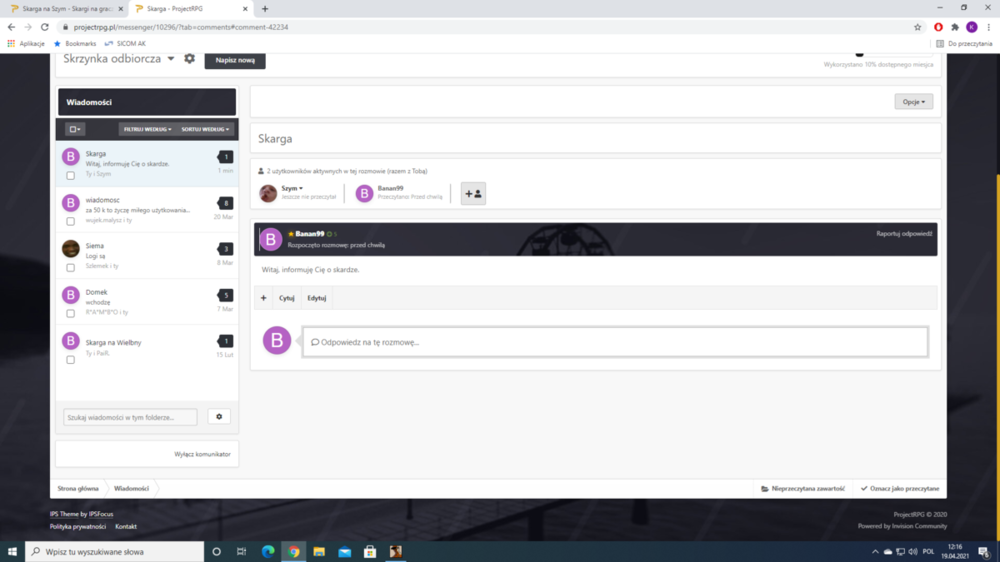Open the Mail app from the taskbar

344,552
